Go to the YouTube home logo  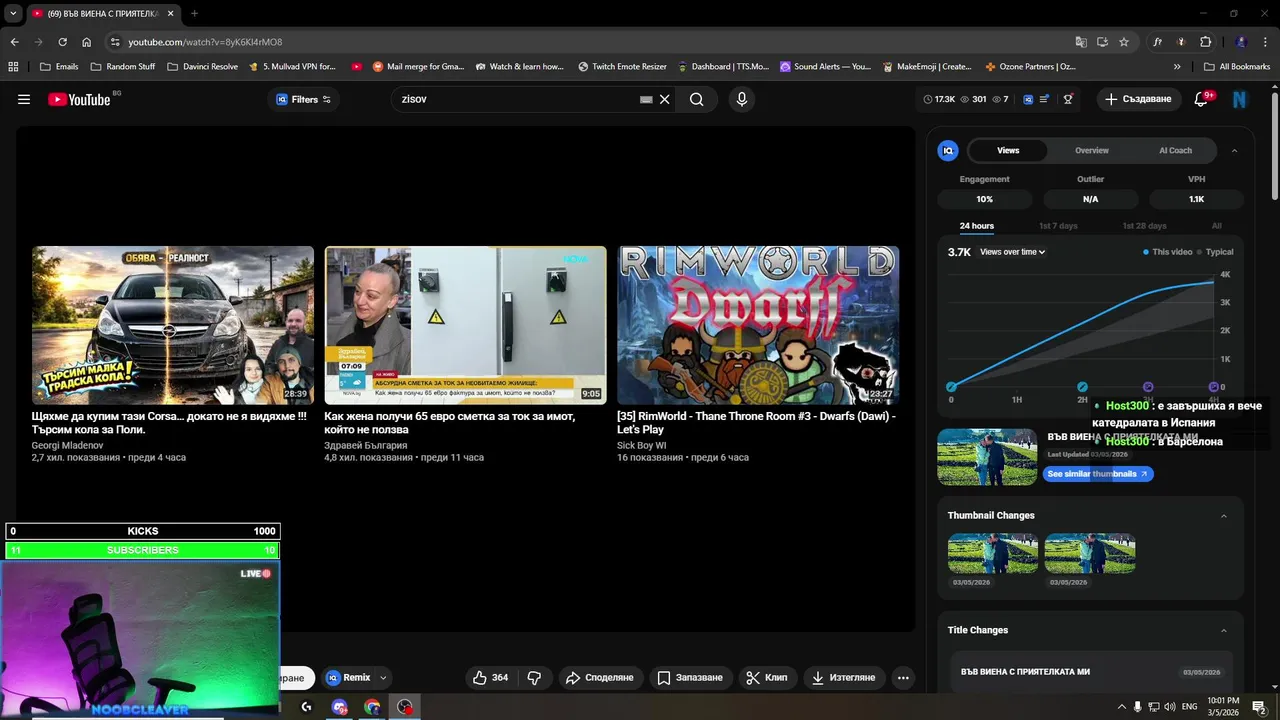[x=79, y=99]
